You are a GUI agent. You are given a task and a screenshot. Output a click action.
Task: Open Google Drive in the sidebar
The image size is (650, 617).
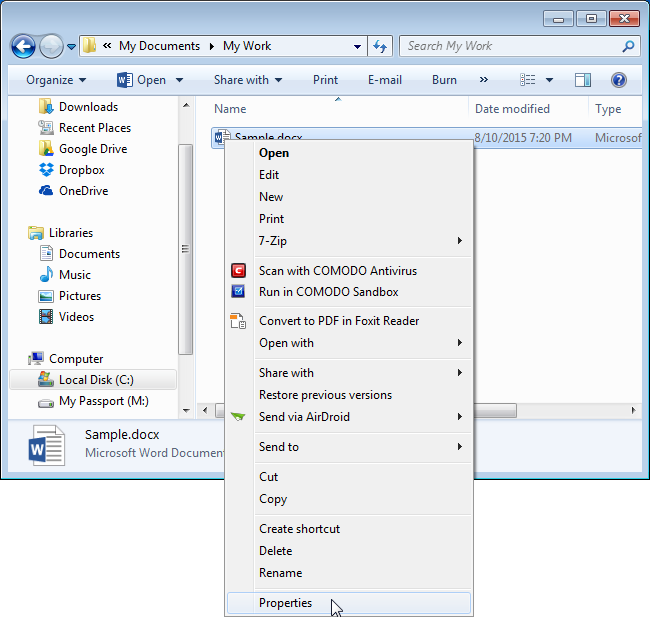tap(83, 149)
